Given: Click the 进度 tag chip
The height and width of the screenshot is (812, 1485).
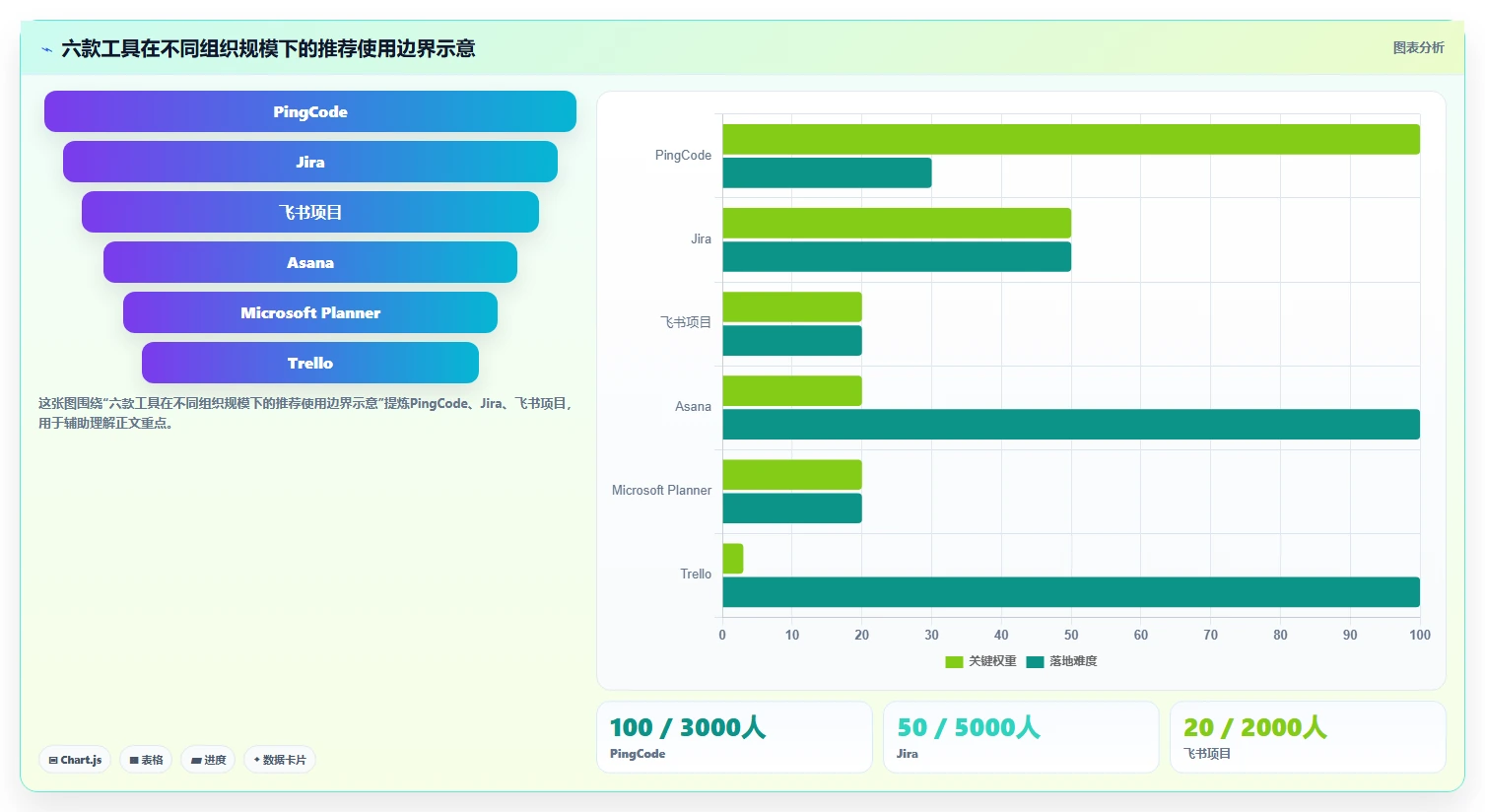Looking at the screenshot, I should point(208,760).
